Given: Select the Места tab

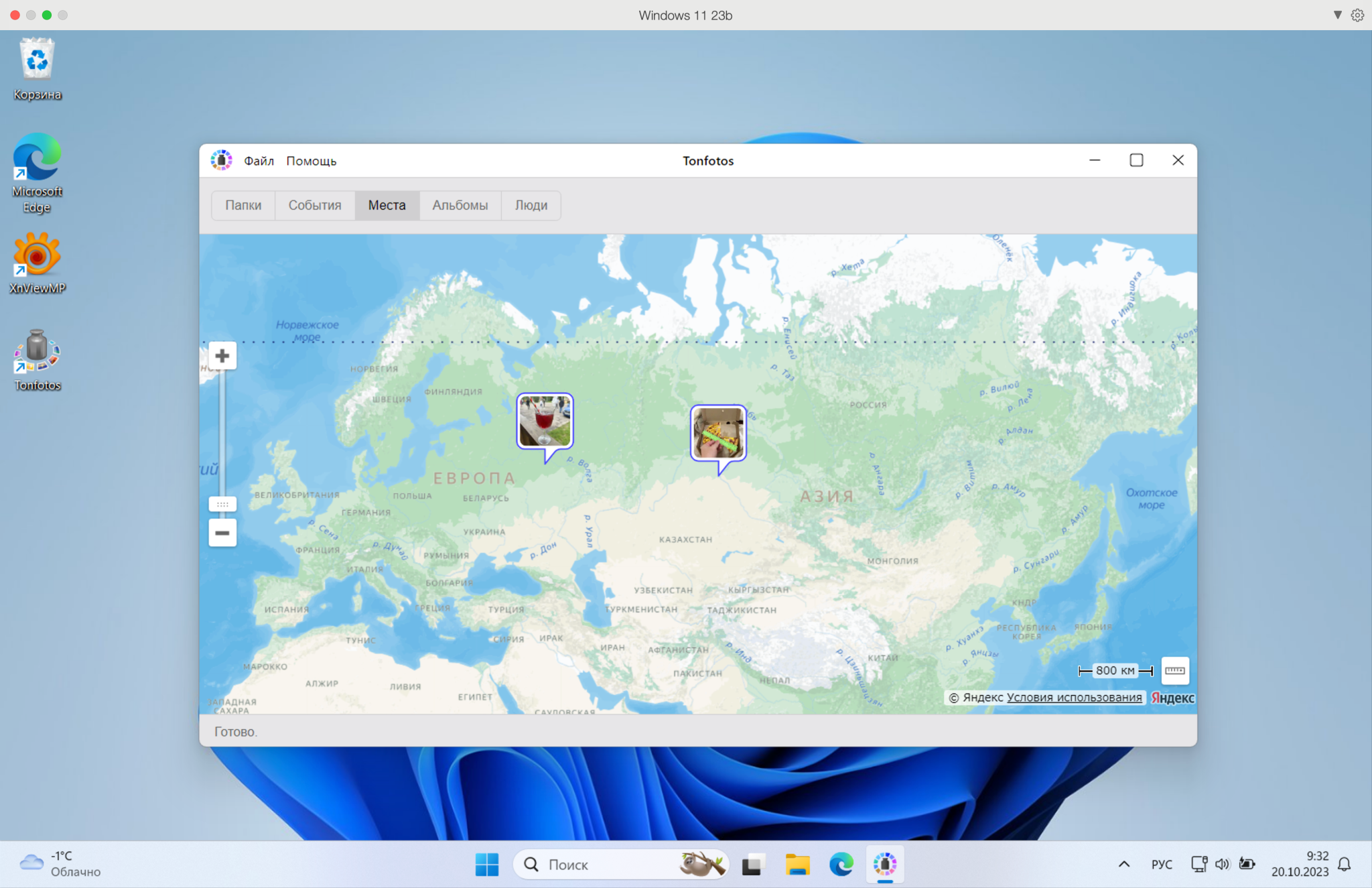Looking at the screenshot, I should [x=387, y=205].
